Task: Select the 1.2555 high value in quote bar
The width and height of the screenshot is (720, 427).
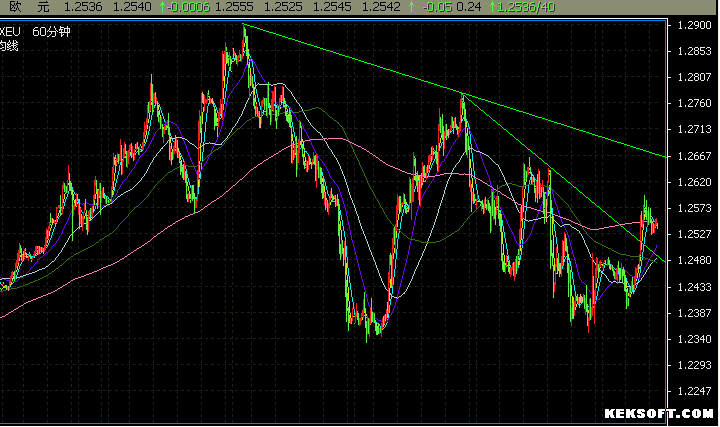Action: (234, 7)
